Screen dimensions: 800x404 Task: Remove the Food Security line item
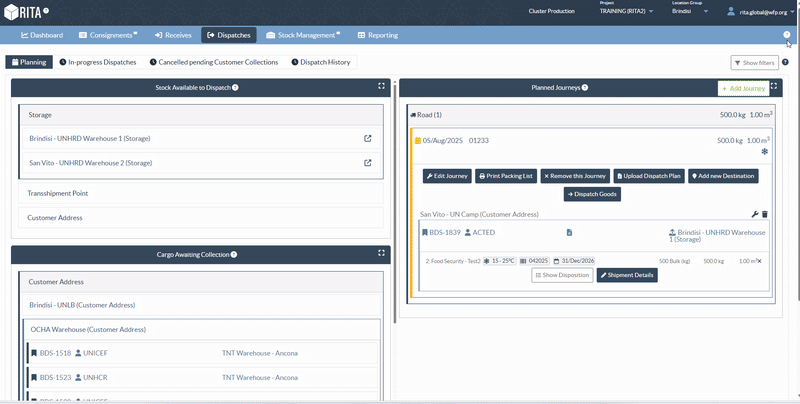click(759, 261)
